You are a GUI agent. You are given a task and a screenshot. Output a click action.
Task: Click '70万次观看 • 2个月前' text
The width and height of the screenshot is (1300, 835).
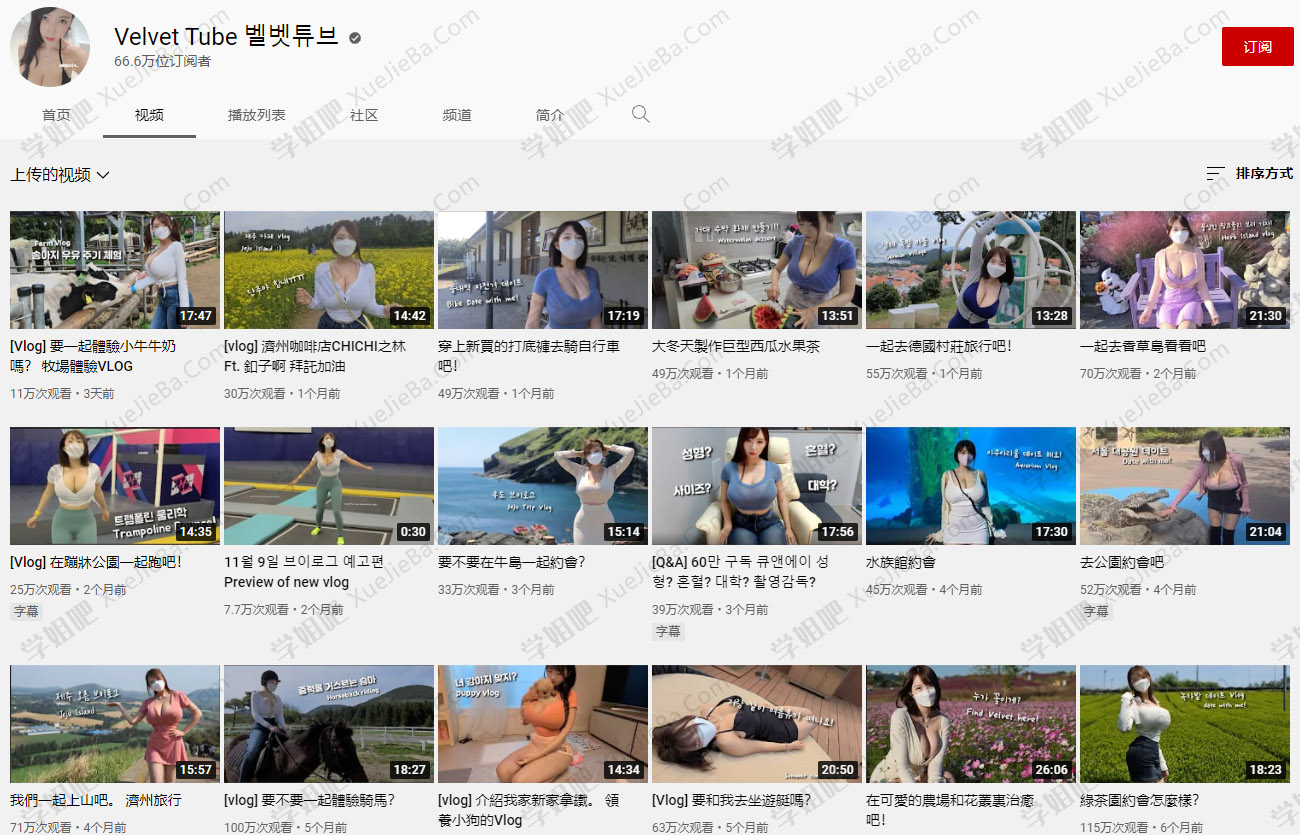1138,373
